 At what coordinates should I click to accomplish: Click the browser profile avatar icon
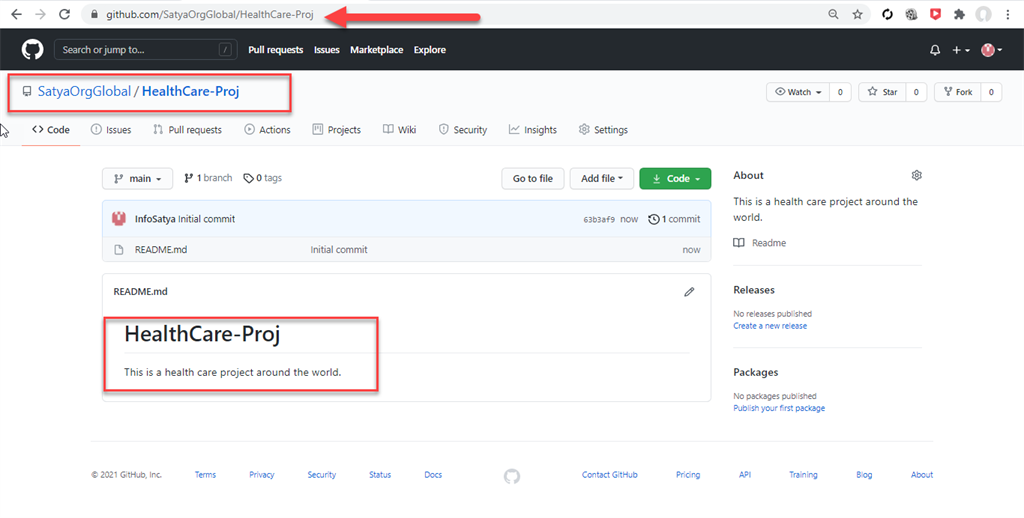point(984,14)
